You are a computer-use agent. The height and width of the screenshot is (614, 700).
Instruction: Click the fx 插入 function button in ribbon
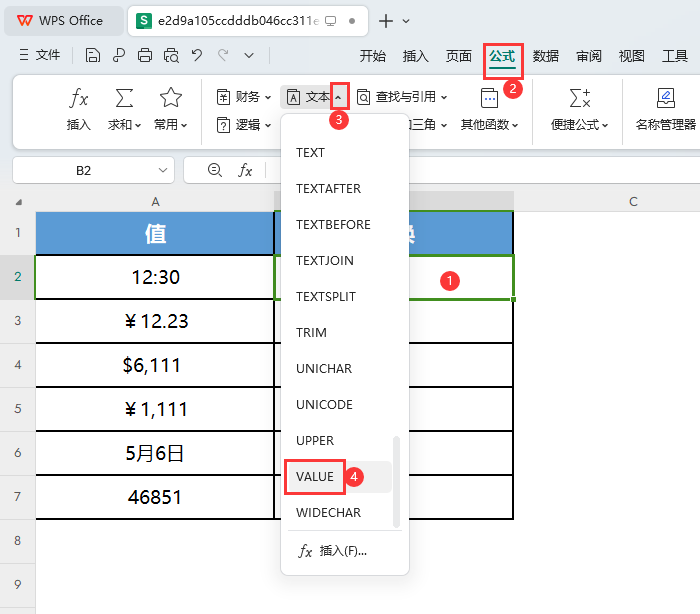pos(79,109)
